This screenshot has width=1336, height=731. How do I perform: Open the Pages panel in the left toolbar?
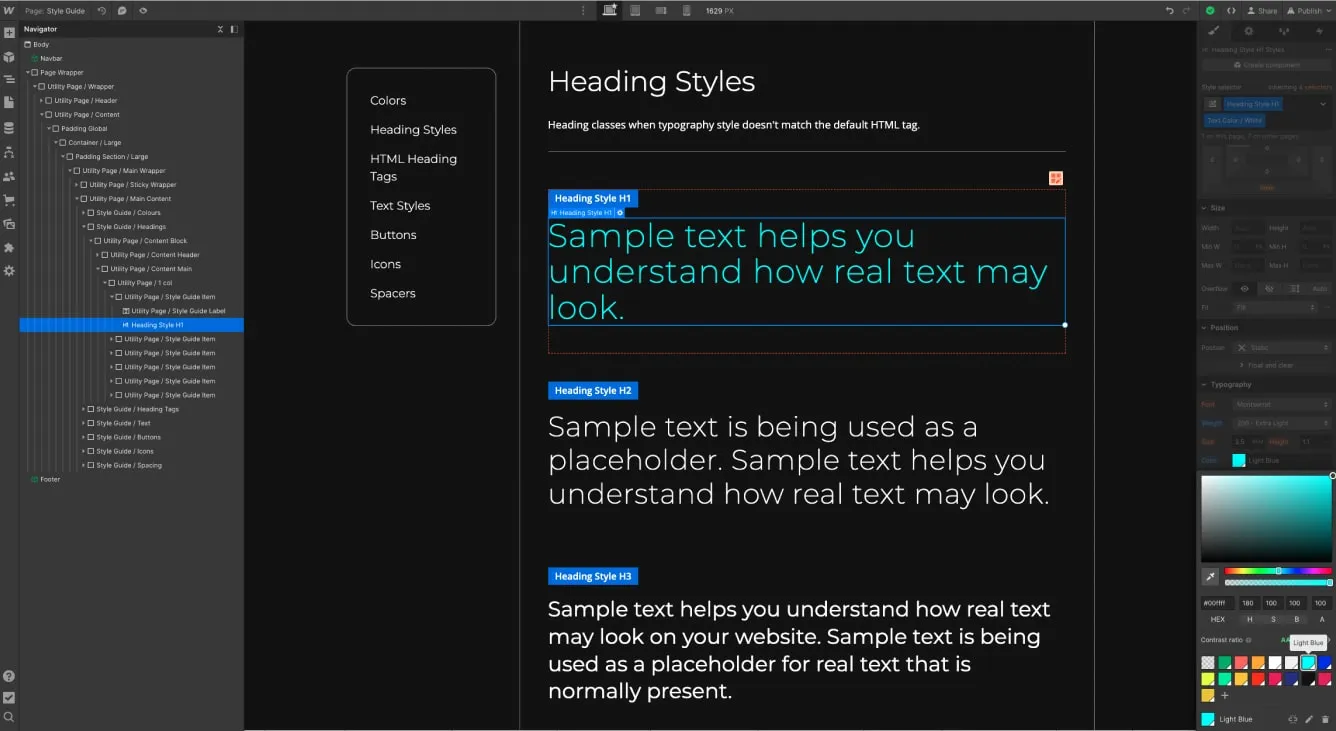pos(9,100)
